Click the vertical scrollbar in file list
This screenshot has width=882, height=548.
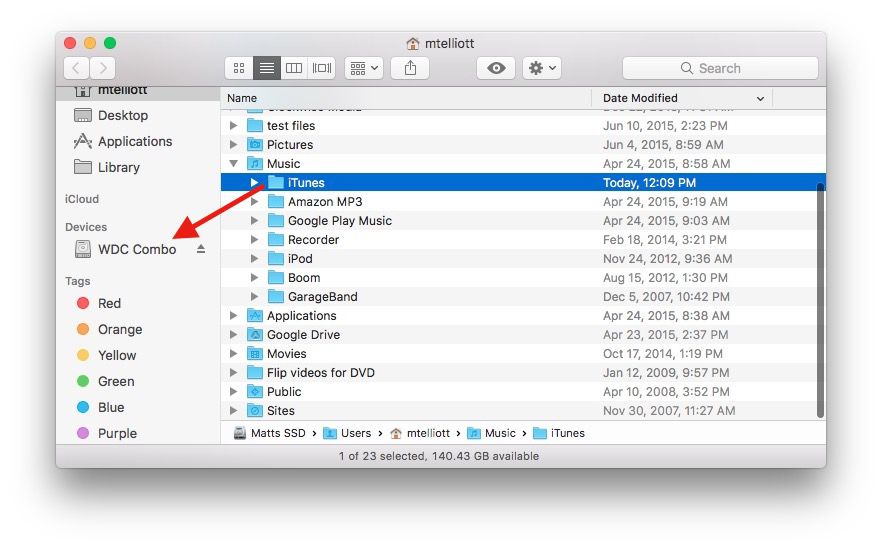tap(821, 300)
